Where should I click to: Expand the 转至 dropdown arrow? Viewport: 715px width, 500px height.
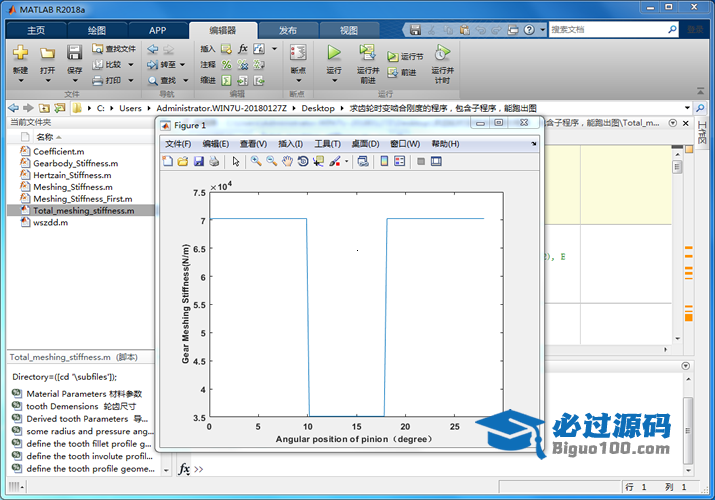tap(182, 65)
